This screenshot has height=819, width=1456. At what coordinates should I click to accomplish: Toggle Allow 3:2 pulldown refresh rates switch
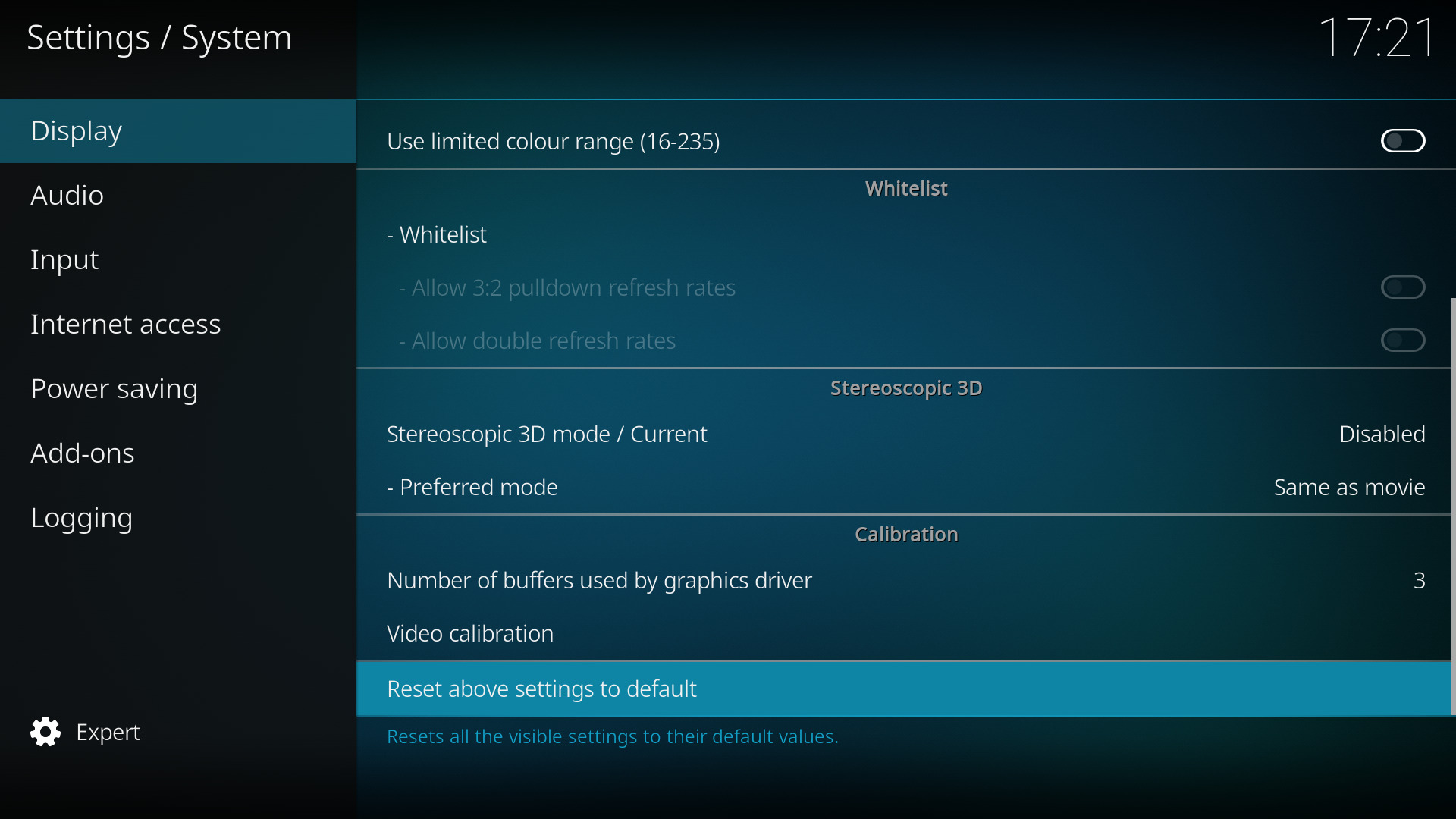coord(1403,287)
